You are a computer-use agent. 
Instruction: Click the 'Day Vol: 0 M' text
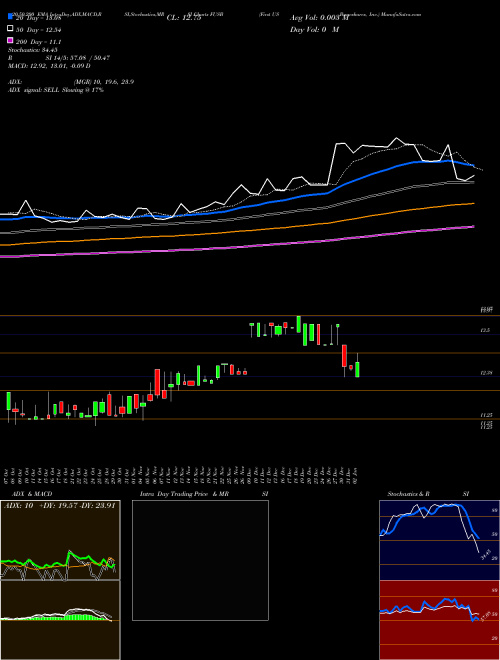pos(314,29)
